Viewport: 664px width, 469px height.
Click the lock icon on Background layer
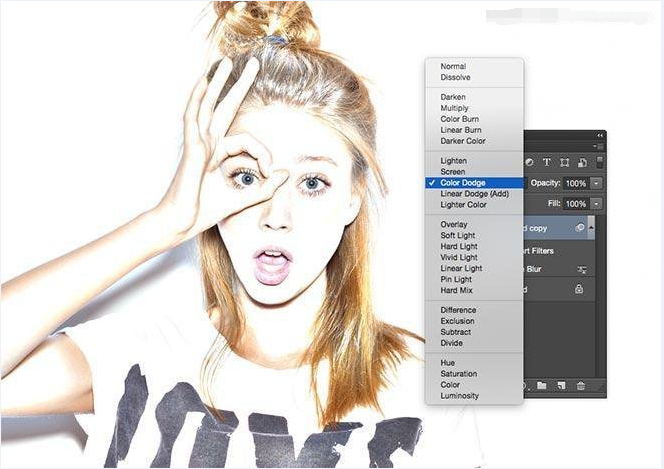coord(579,289)
